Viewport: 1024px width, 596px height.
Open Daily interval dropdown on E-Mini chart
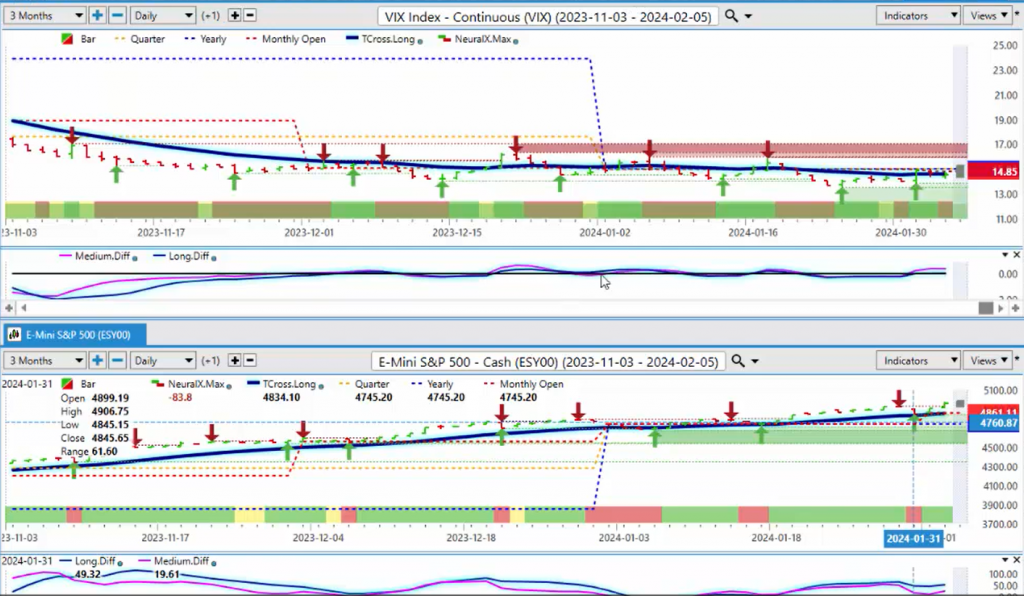click(x=163, y=360)
